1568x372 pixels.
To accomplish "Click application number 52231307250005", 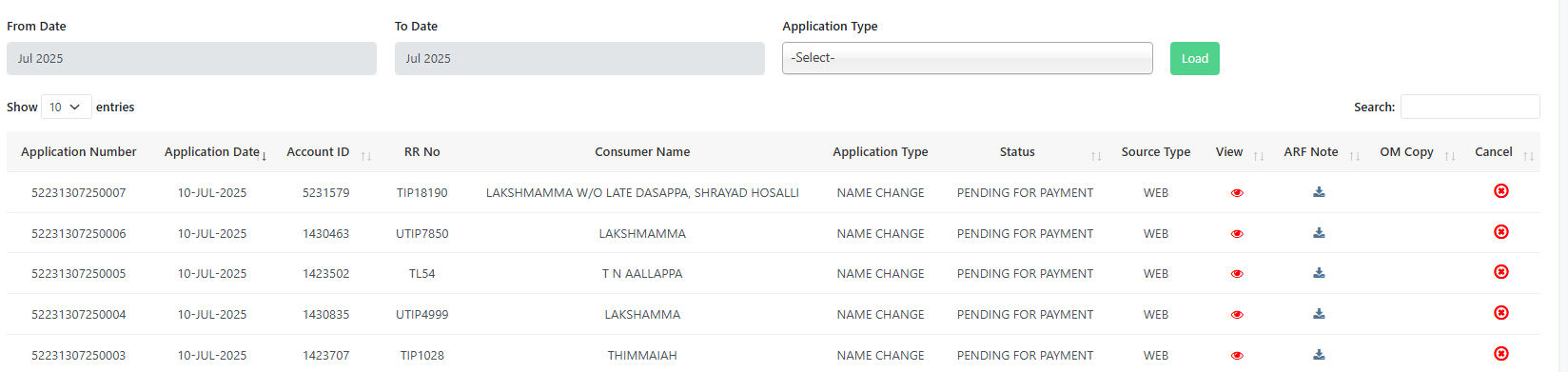I will (x=79, y=274).
